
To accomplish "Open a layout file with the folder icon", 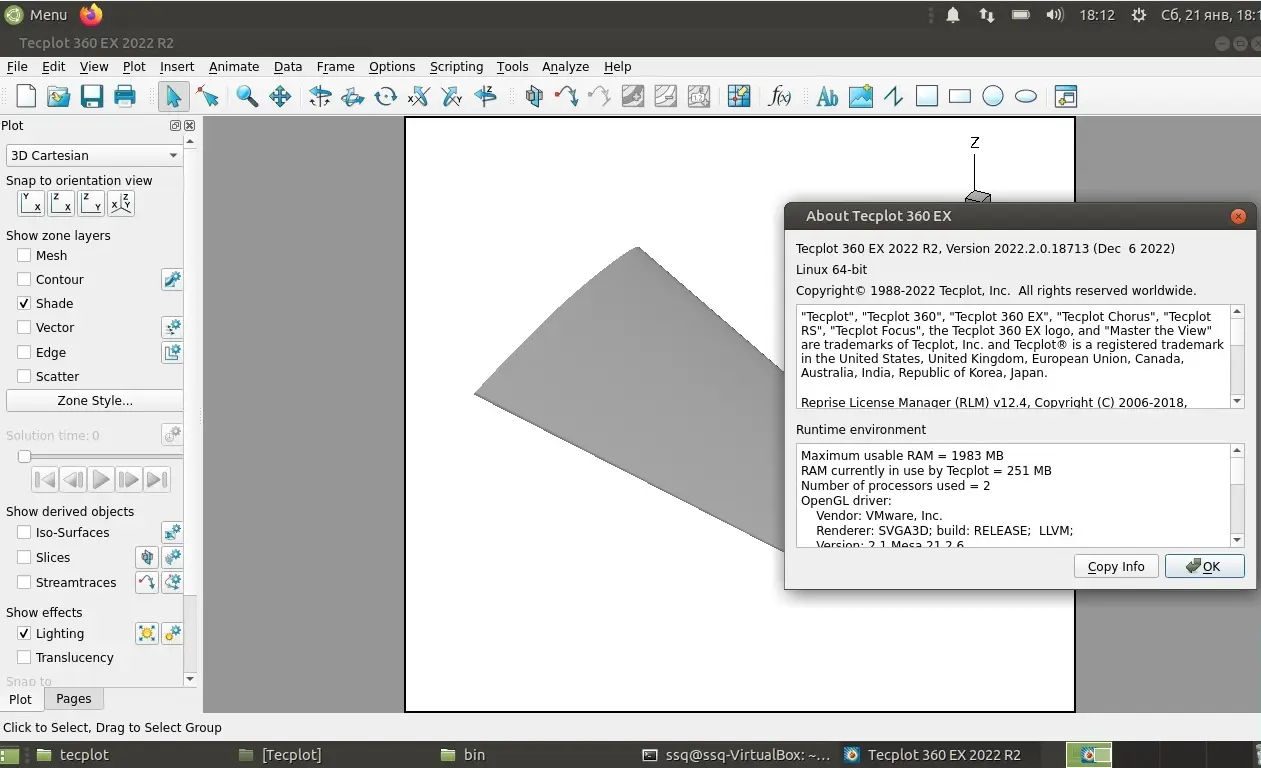I will (x=59, y=97).
